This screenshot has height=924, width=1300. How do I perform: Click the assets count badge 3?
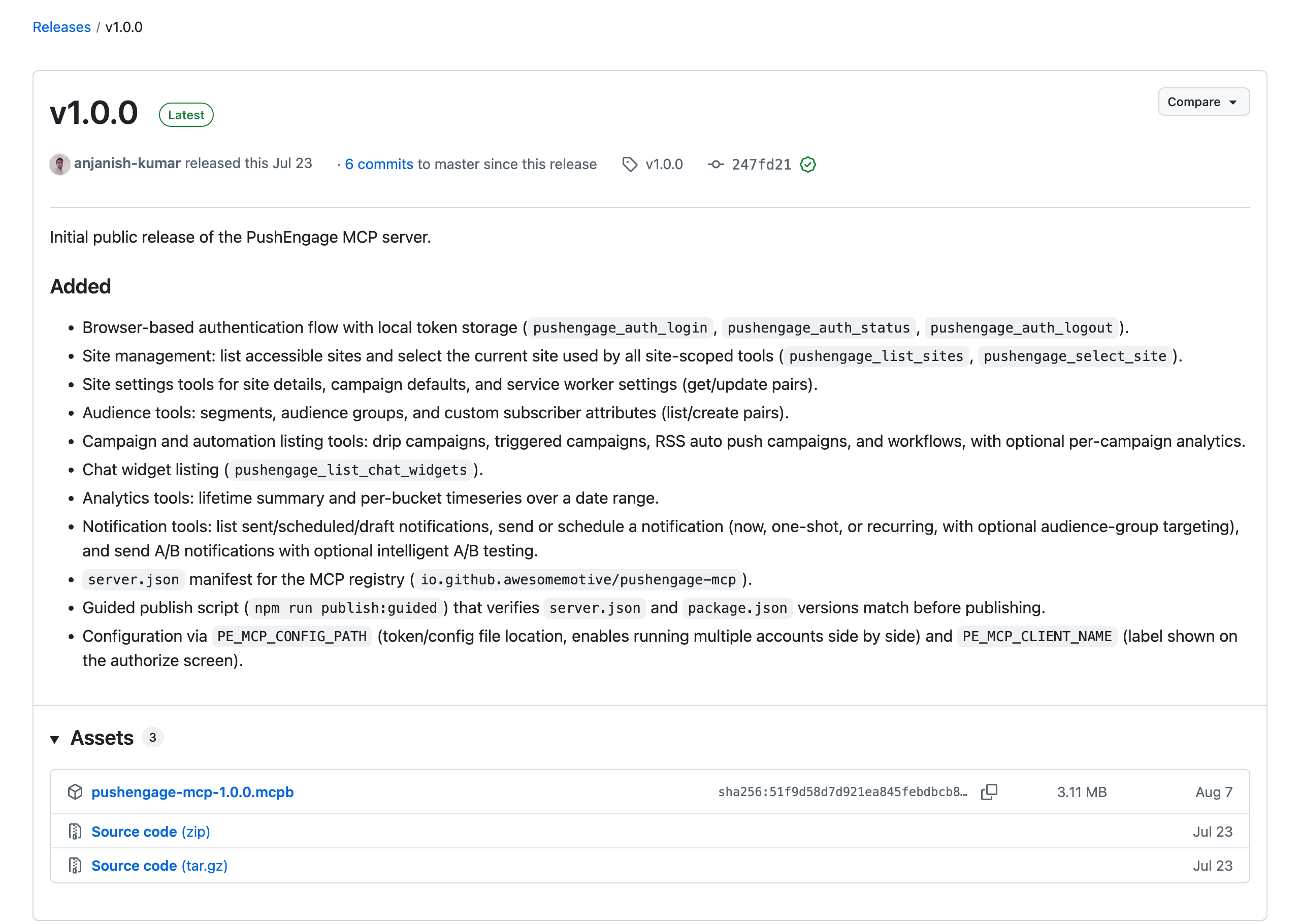152,737
